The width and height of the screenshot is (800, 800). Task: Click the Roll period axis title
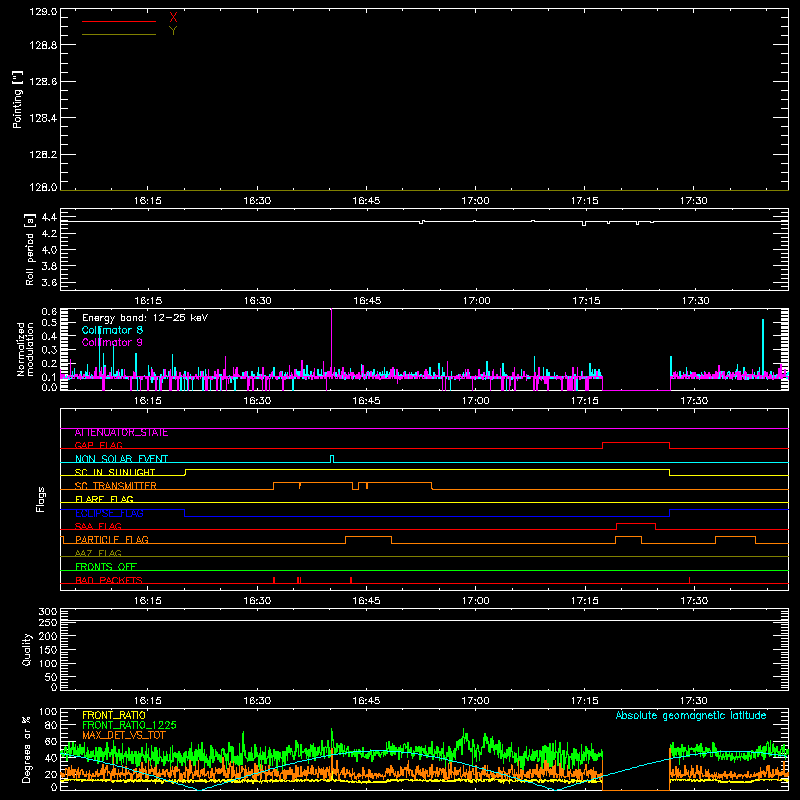click(x=30, y=249)
